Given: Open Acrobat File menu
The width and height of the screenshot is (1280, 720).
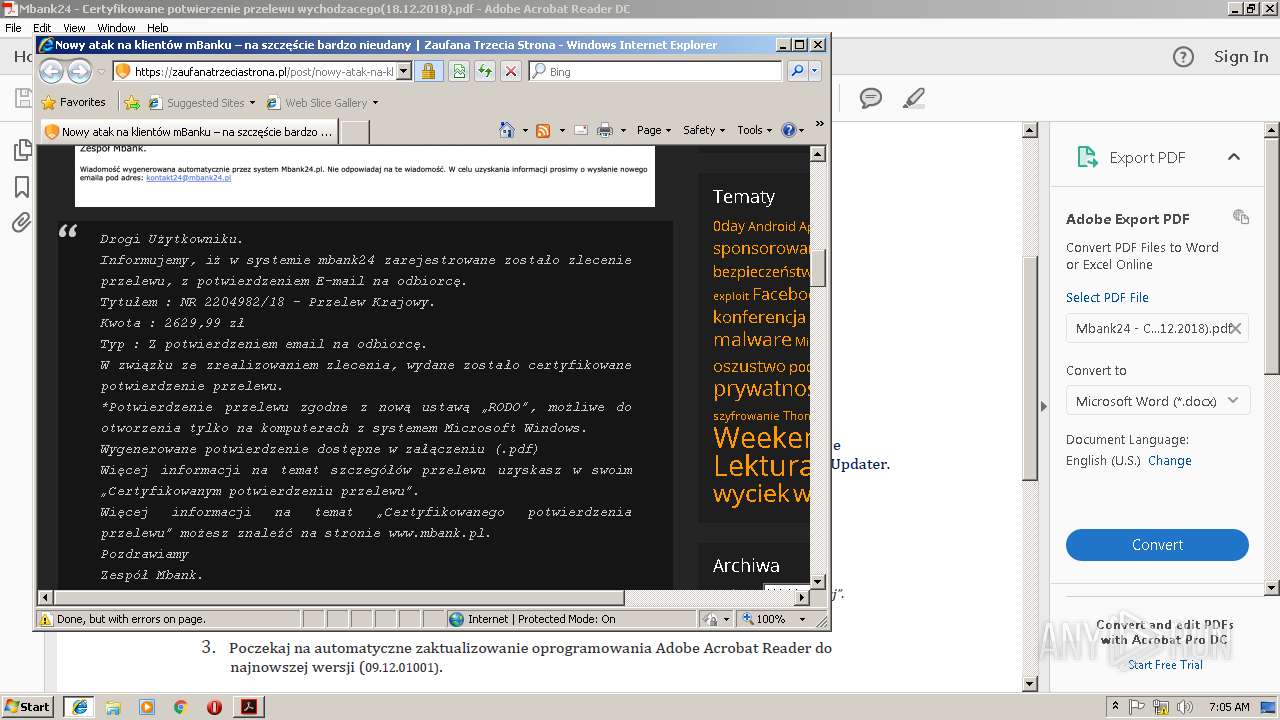Looking at the screenshot, I should [13, 28].
